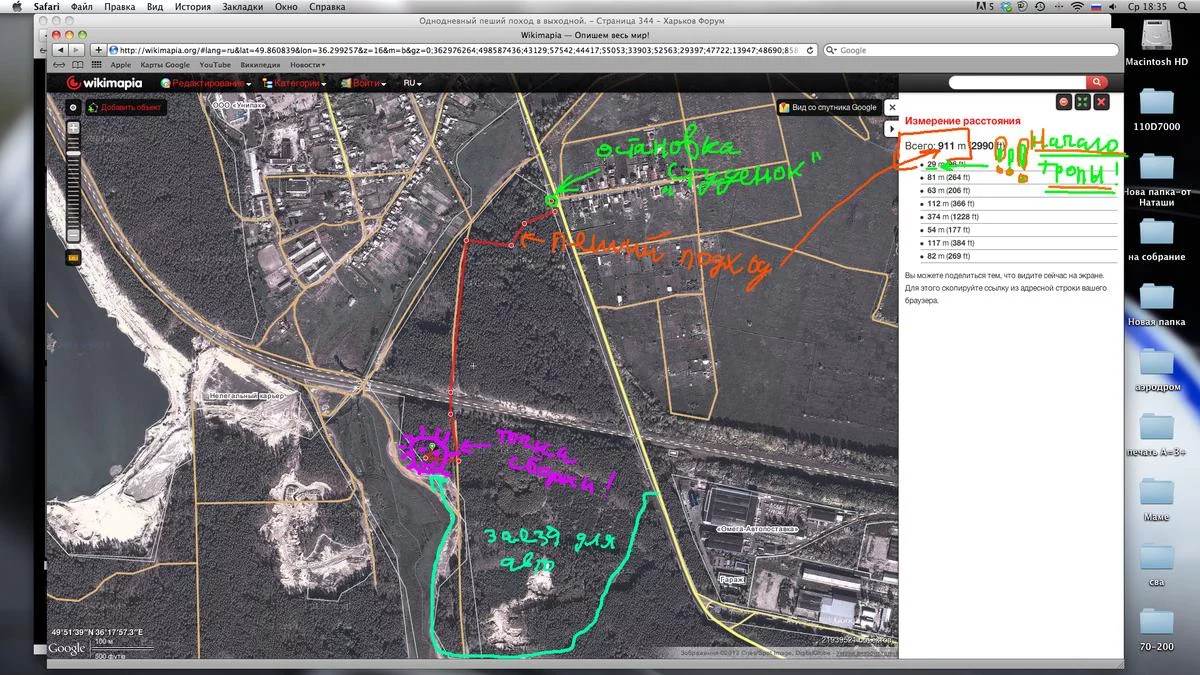Screen dimensions: 1200x675
Task: Open the RU language dropdown
Action: [412, 84]
